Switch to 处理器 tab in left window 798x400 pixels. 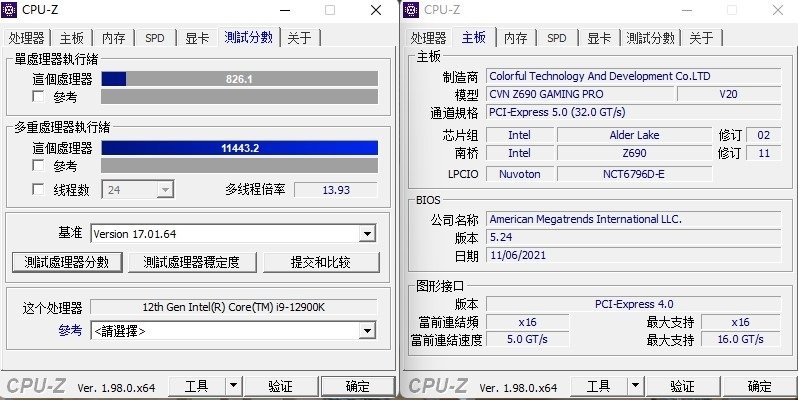click(26, 38)
